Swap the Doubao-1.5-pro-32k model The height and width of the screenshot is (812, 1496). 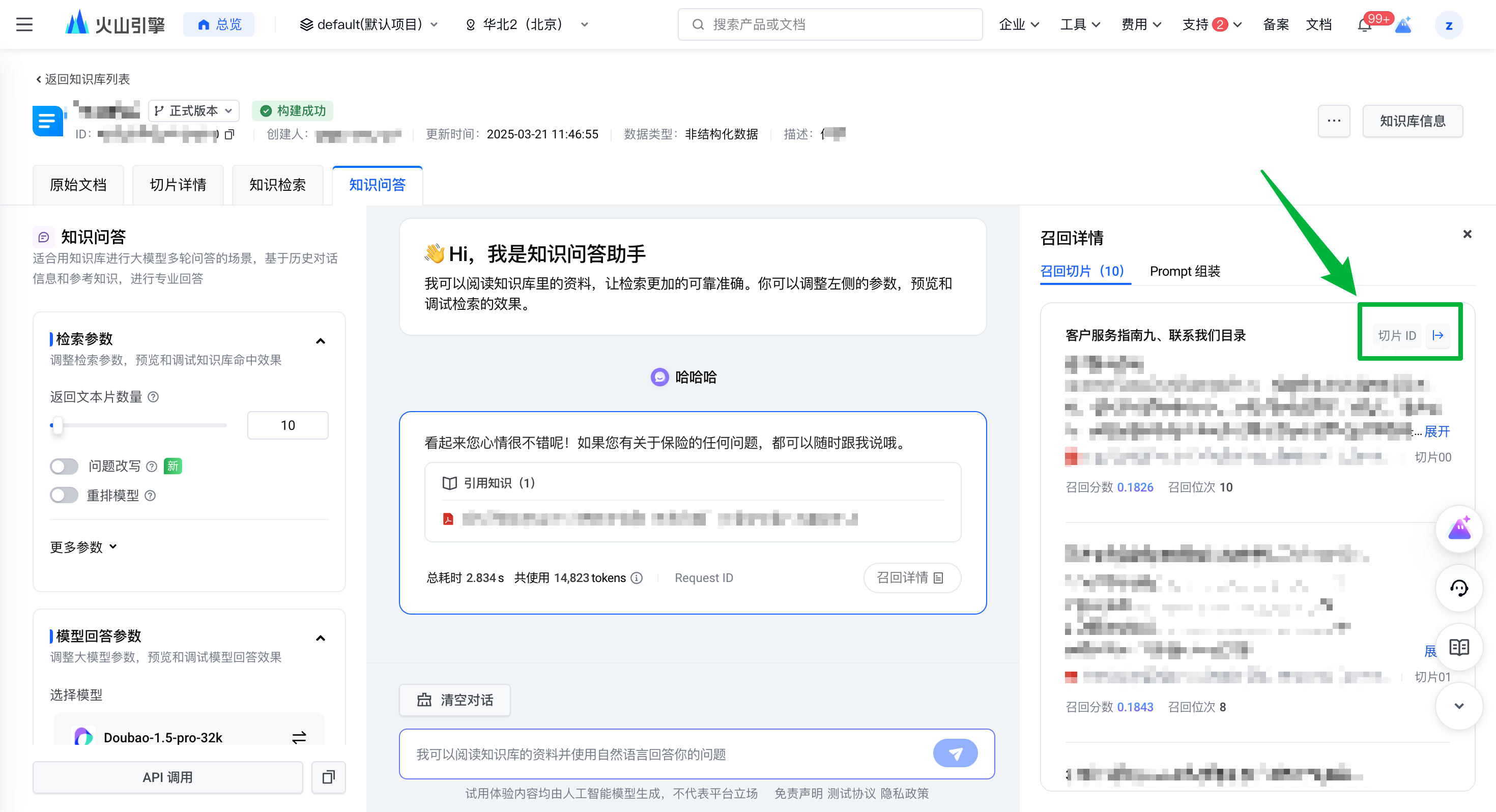click(x=299, y=737)
